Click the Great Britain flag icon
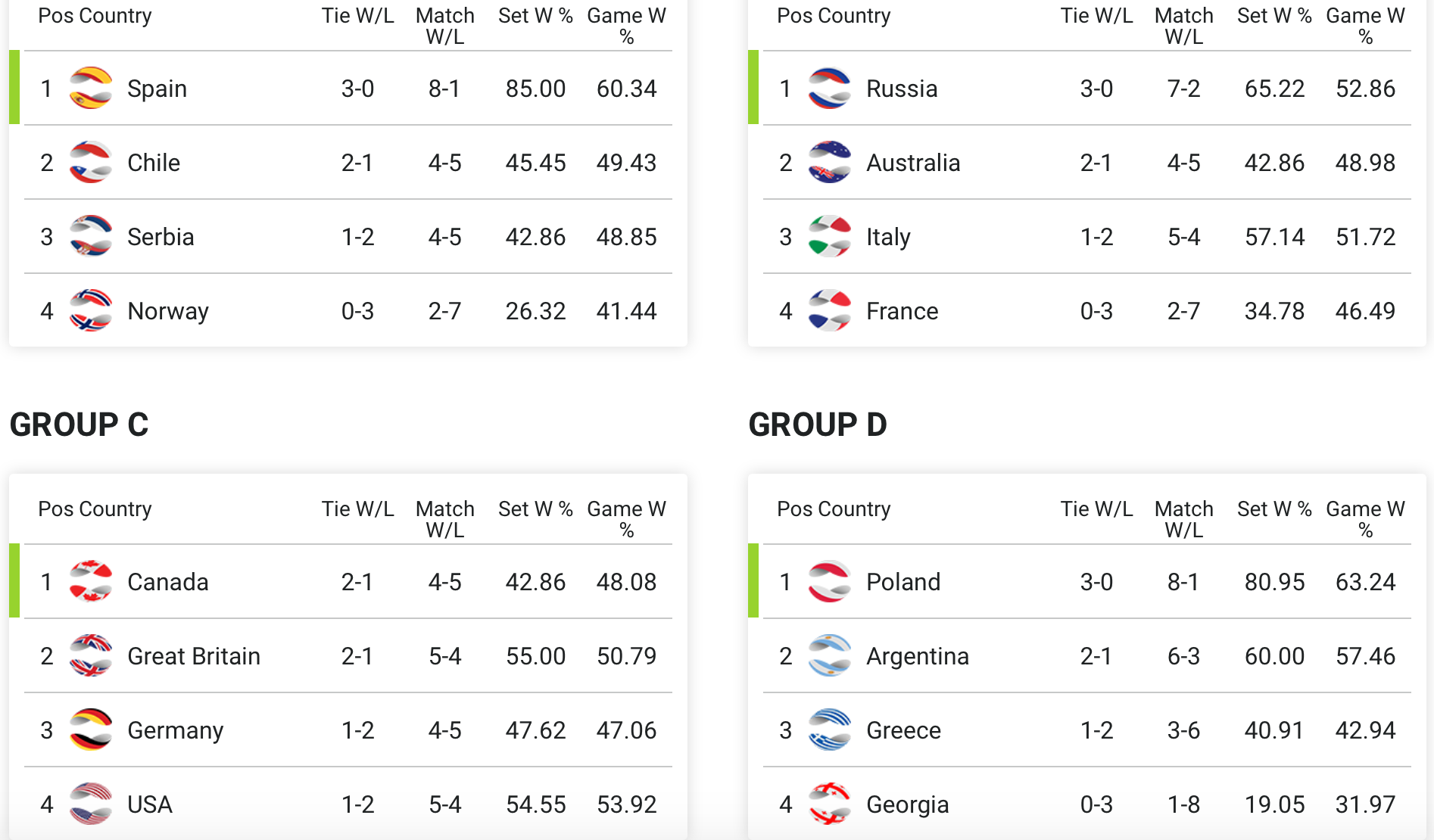1434x840 pixels. coord(90,656)
